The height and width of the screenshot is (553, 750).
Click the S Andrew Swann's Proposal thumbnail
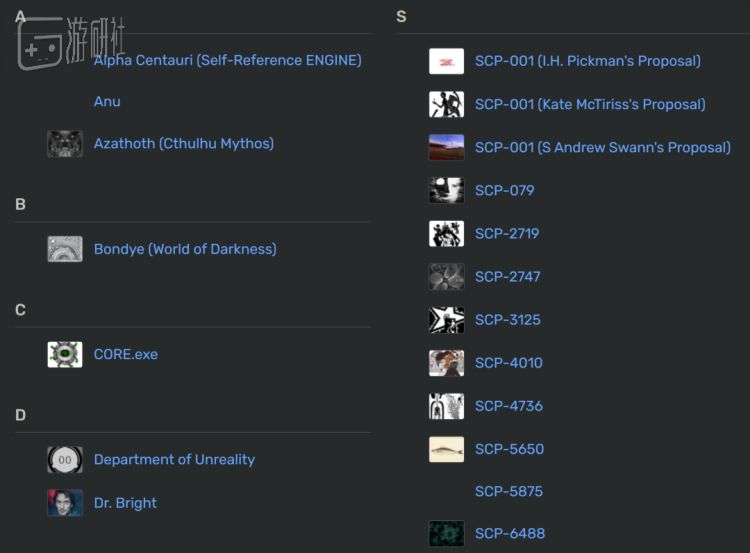pos(446,147)
